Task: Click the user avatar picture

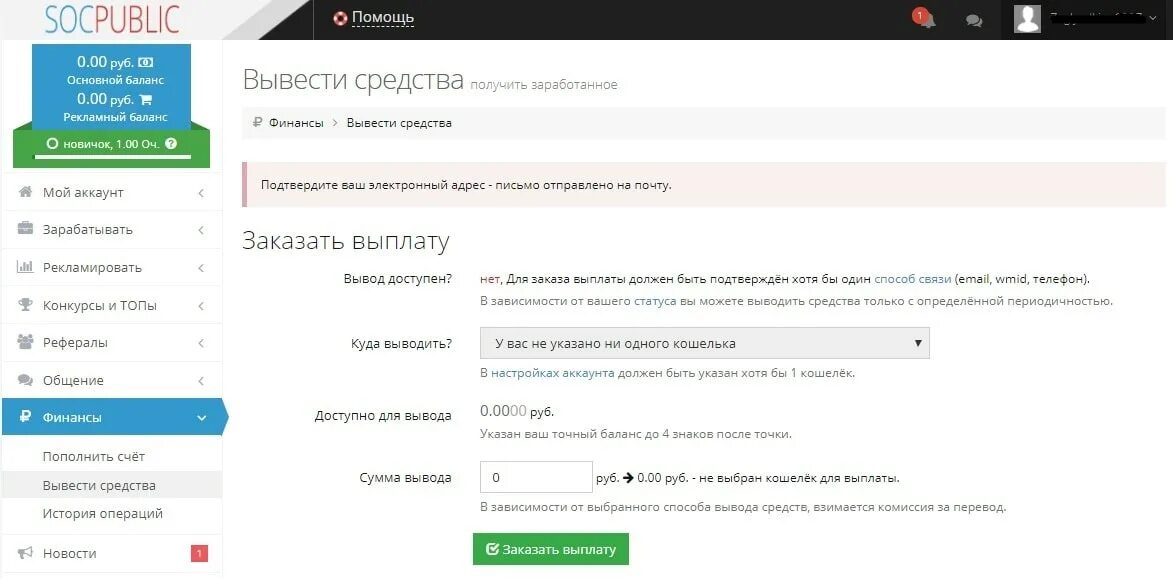Action: (1027, 19)
